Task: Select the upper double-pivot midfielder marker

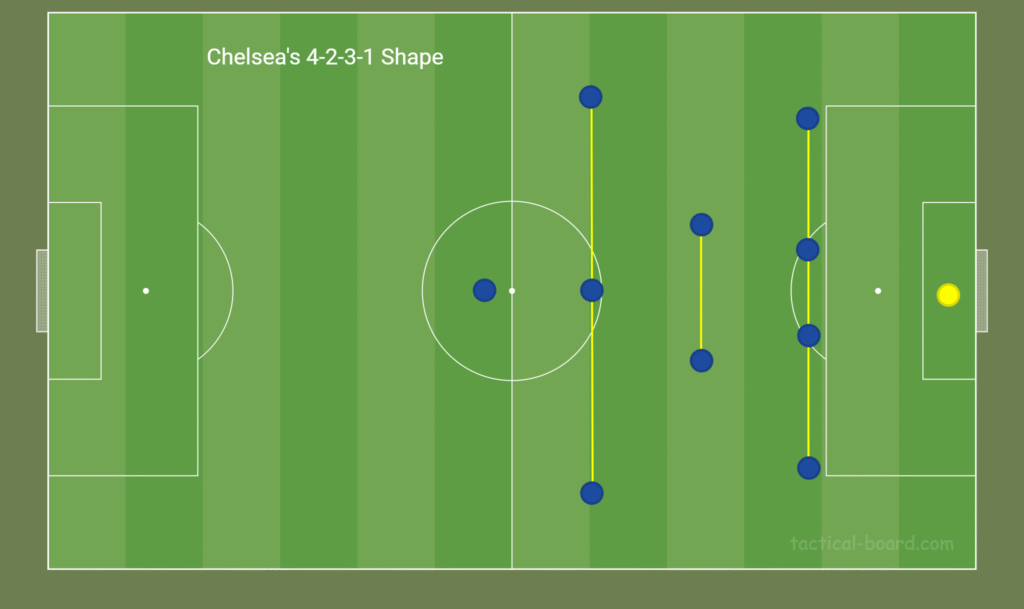Action: click(701, 224)
